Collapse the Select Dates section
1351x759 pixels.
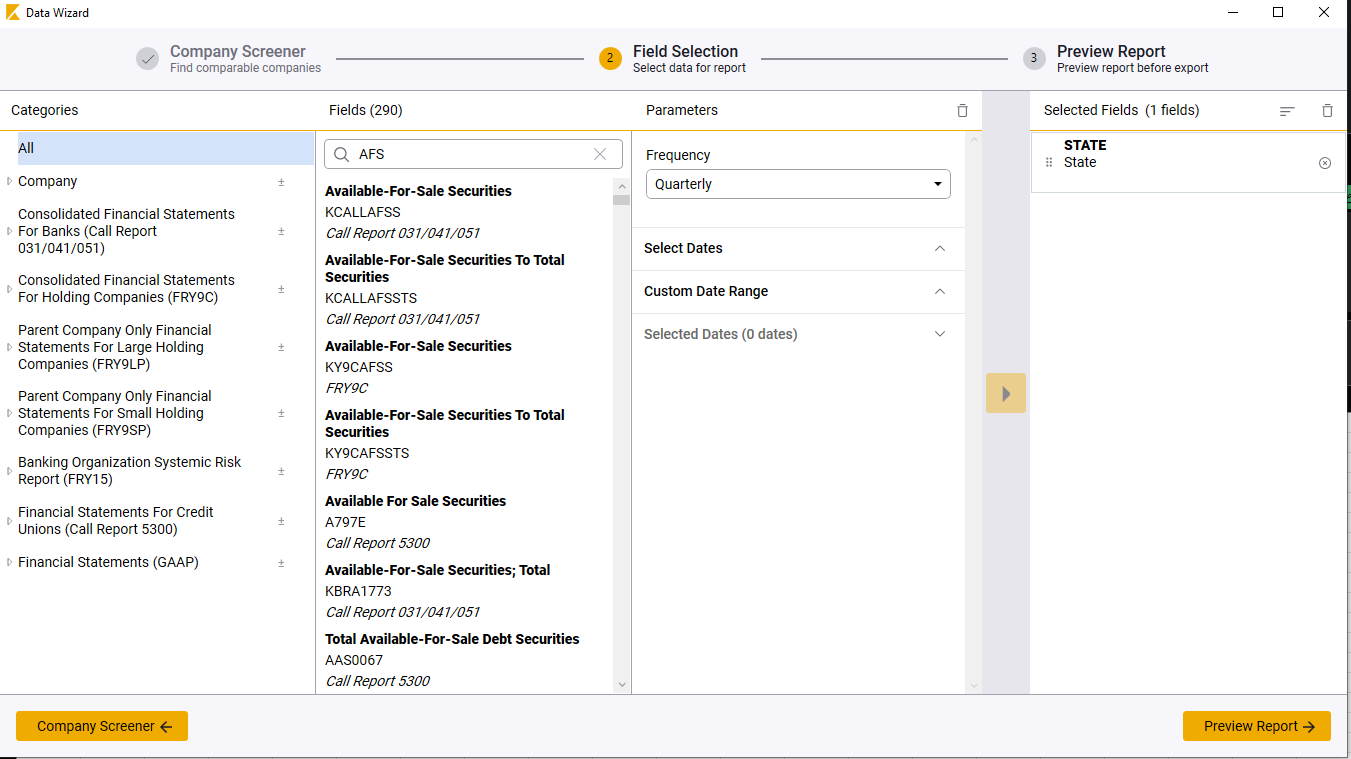[939, 248]
